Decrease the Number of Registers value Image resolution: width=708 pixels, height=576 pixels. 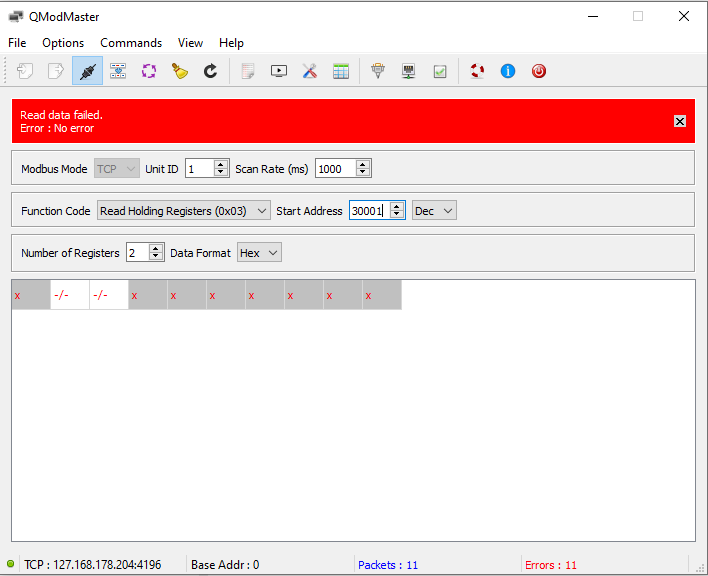pyautogui.click(x=155, y=257)
